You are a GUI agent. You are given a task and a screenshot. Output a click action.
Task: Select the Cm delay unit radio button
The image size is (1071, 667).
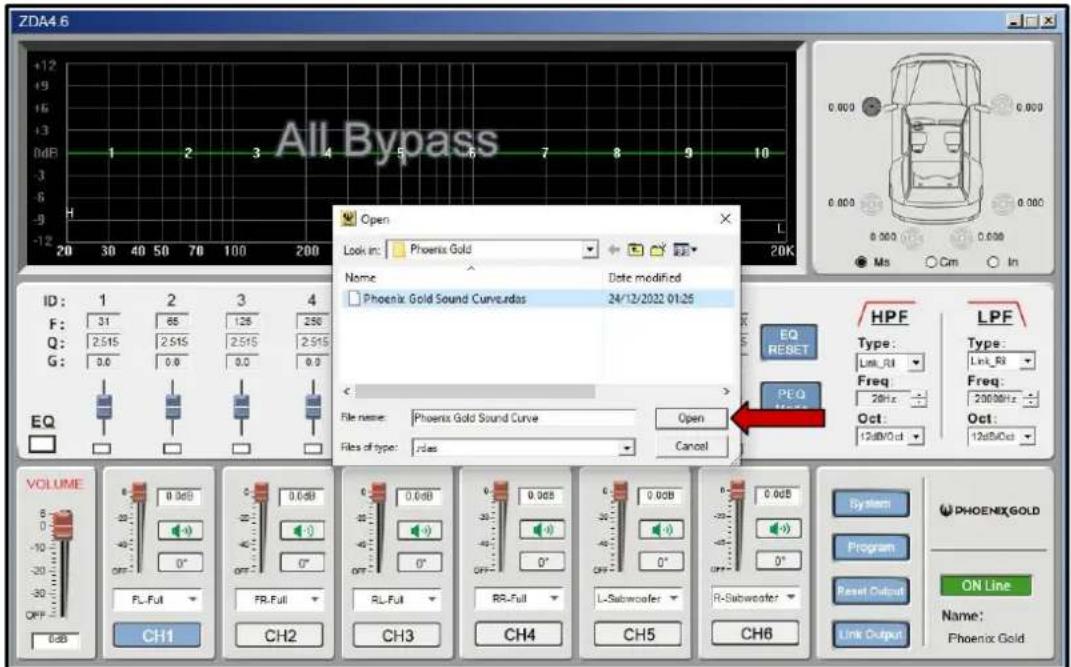click(x=930, y=262)
